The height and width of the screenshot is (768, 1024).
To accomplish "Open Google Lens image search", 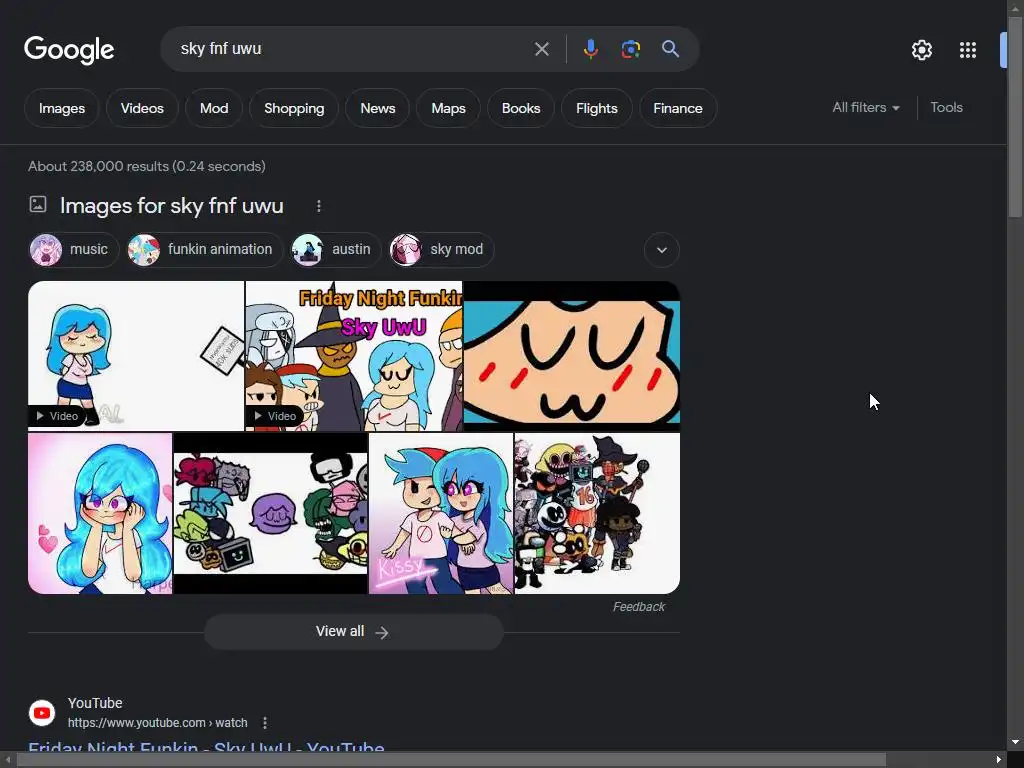I will (630, 49).
